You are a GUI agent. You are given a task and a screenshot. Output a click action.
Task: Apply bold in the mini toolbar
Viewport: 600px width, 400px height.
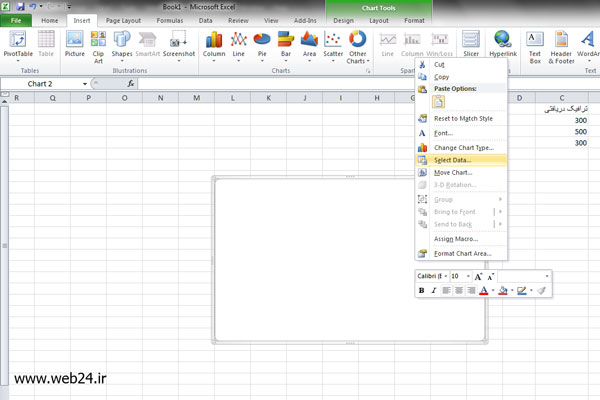tap(422, 291)
